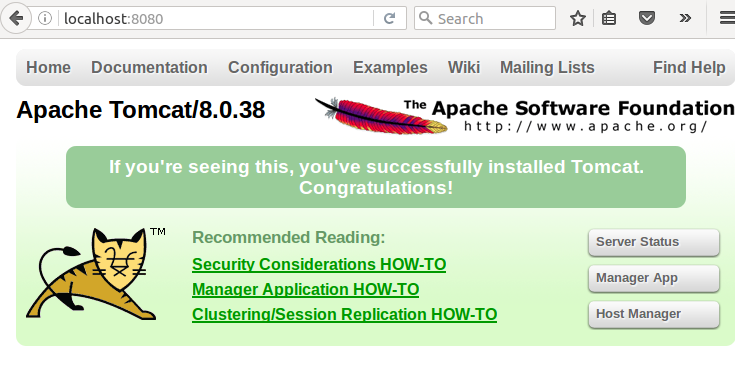Open the Find Help navigation item
Image resolution: width=735 pixels, height=366 pixels.
(x=689, y=67)
